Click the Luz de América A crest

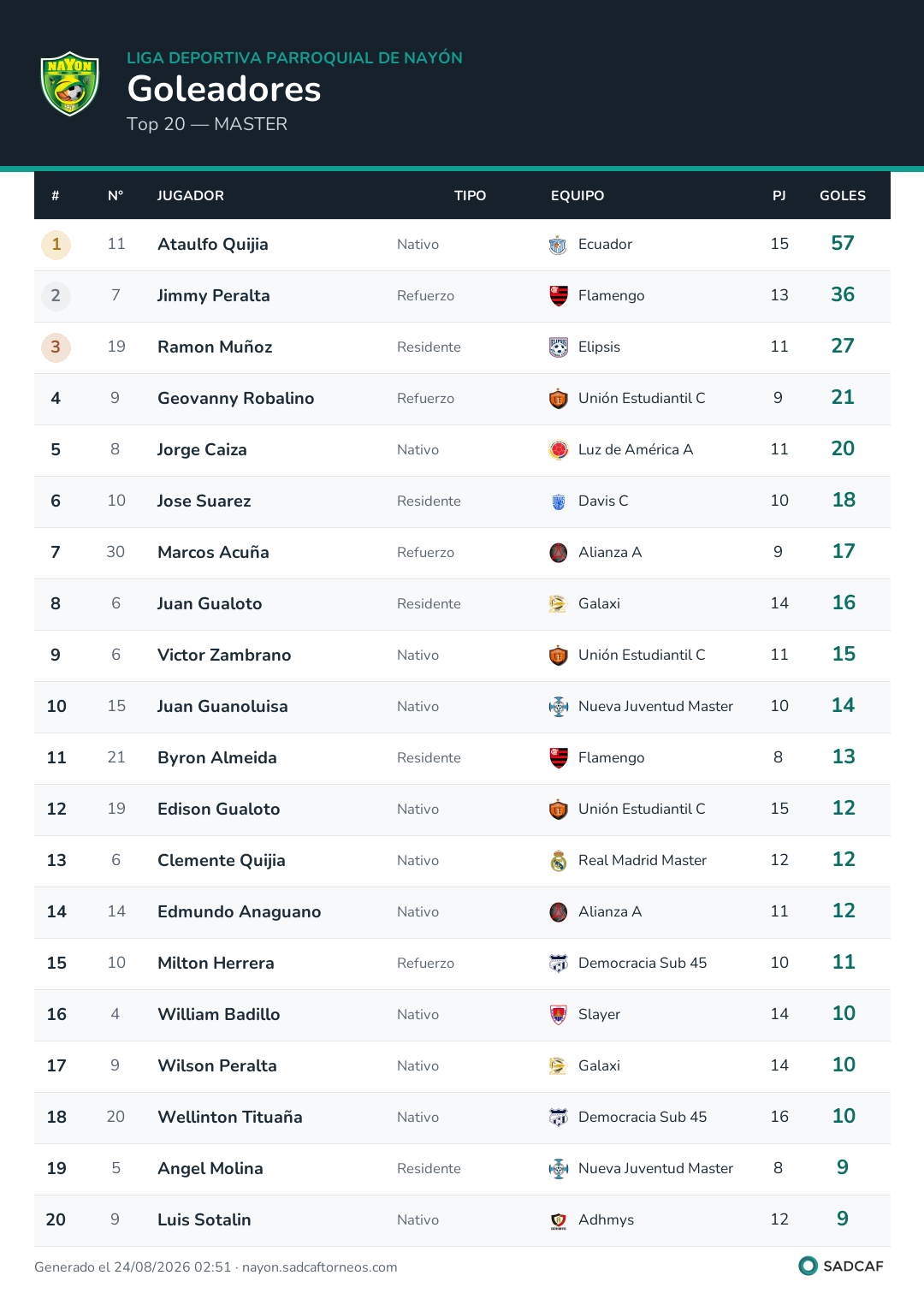pos(559,450)
